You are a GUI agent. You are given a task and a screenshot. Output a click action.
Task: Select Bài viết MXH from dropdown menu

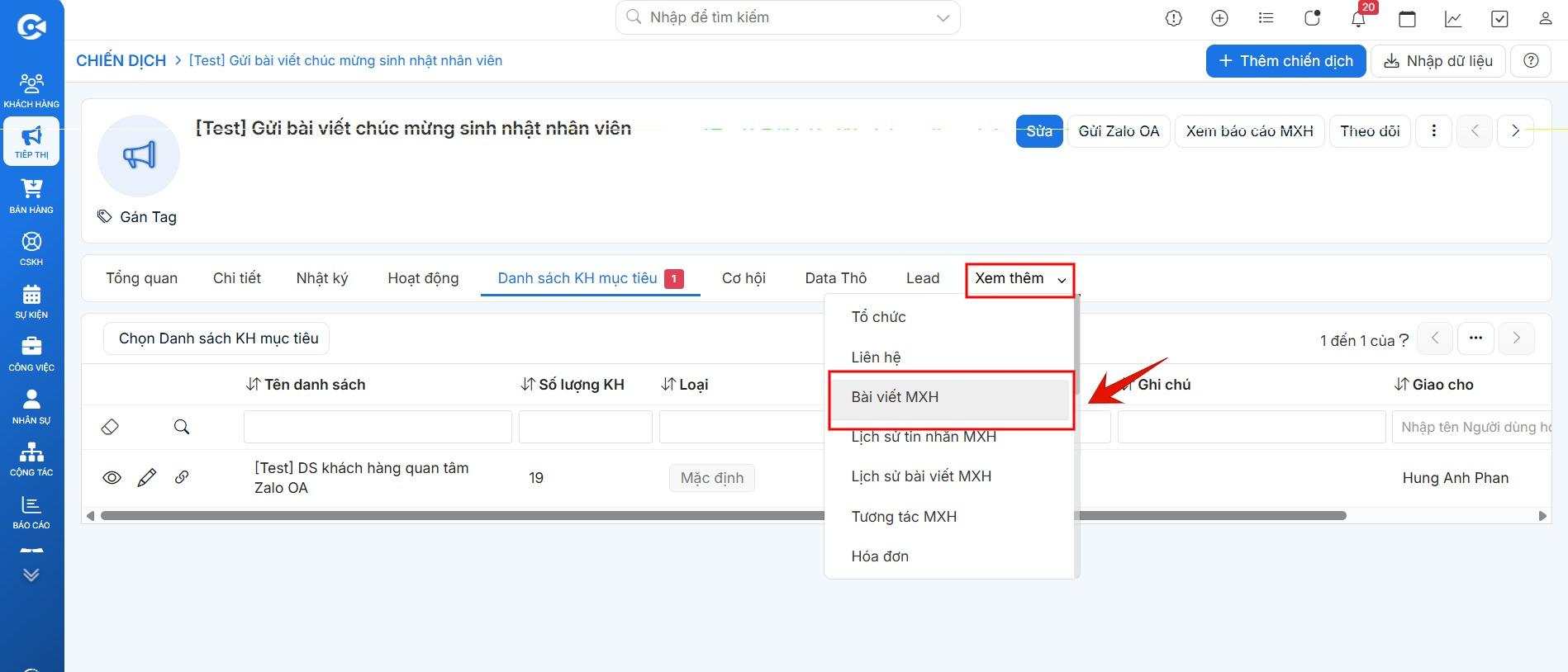pos(950,397)
